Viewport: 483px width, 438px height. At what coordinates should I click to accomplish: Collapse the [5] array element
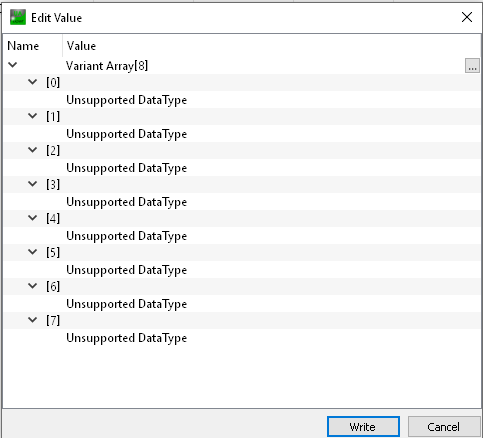coord(33,252)
